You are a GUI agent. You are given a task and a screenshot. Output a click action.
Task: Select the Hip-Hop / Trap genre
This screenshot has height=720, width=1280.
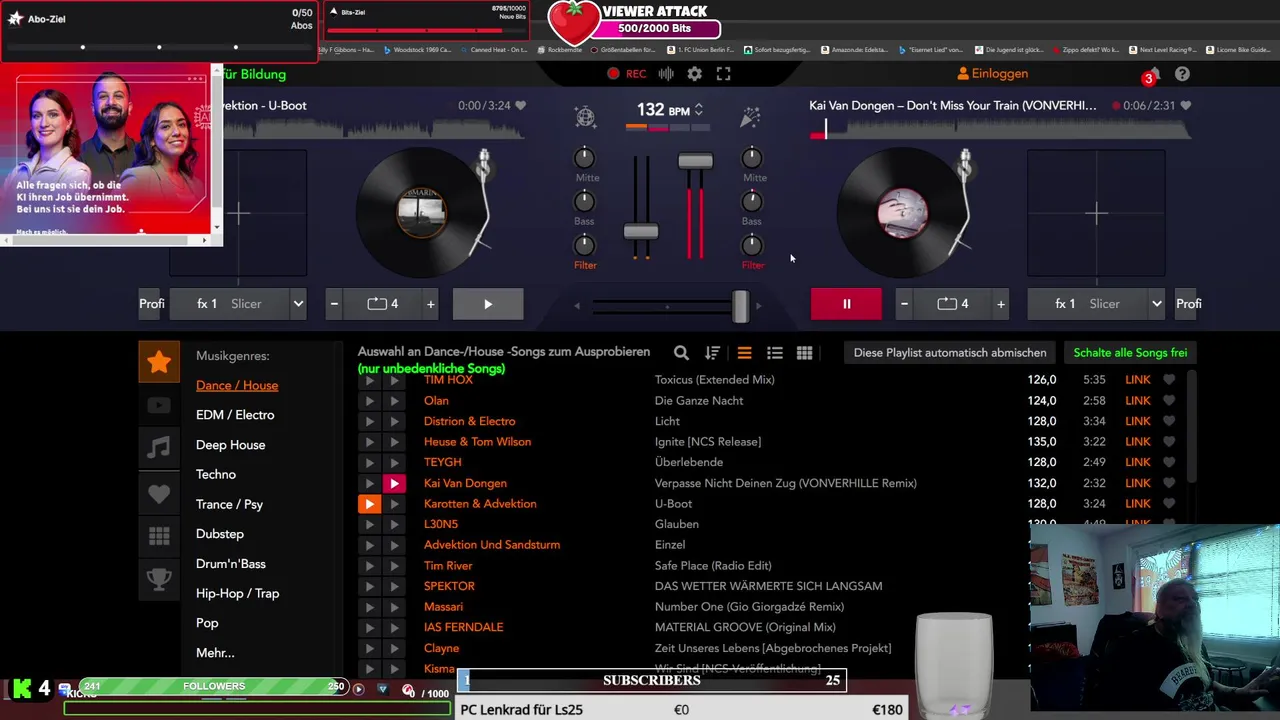click(x=237, y=593)
